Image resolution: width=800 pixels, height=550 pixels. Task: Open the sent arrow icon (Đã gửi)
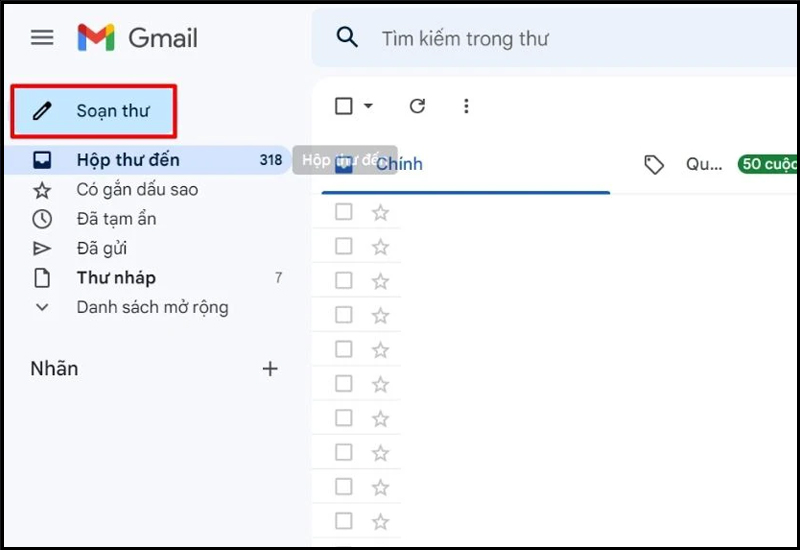(x=42, y=248)
